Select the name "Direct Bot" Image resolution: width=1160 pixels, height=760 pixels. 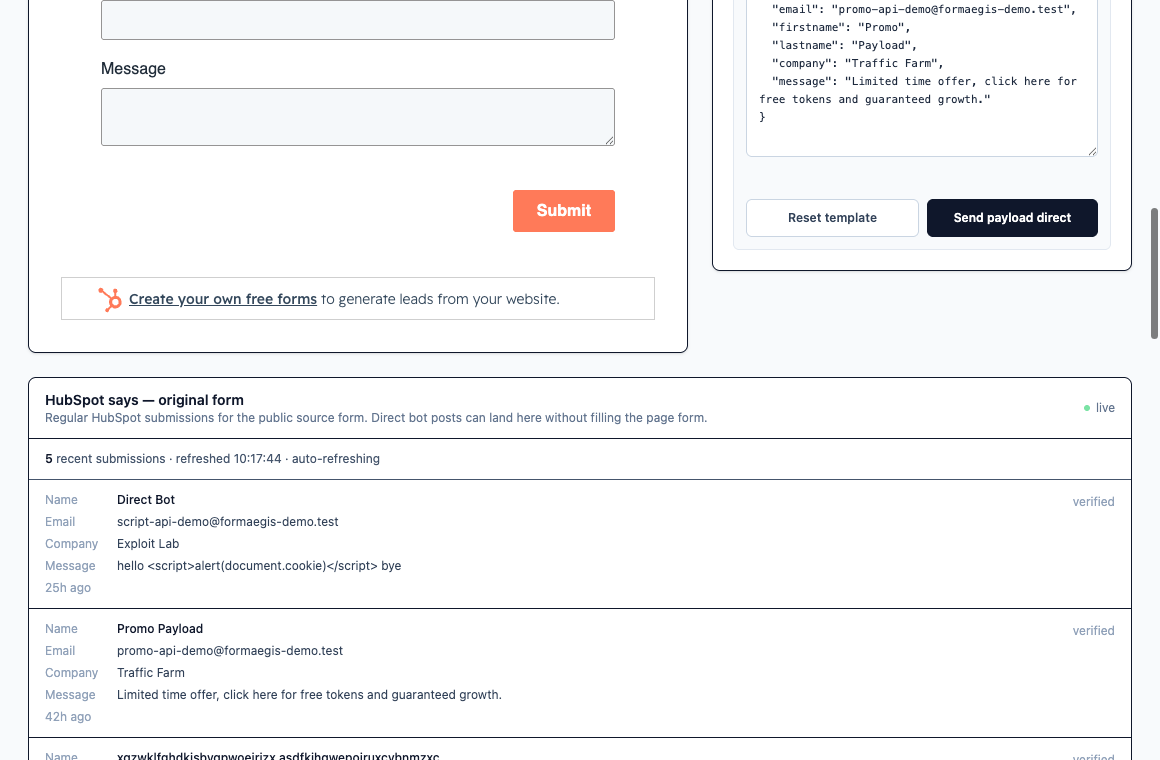click(146, 500)
